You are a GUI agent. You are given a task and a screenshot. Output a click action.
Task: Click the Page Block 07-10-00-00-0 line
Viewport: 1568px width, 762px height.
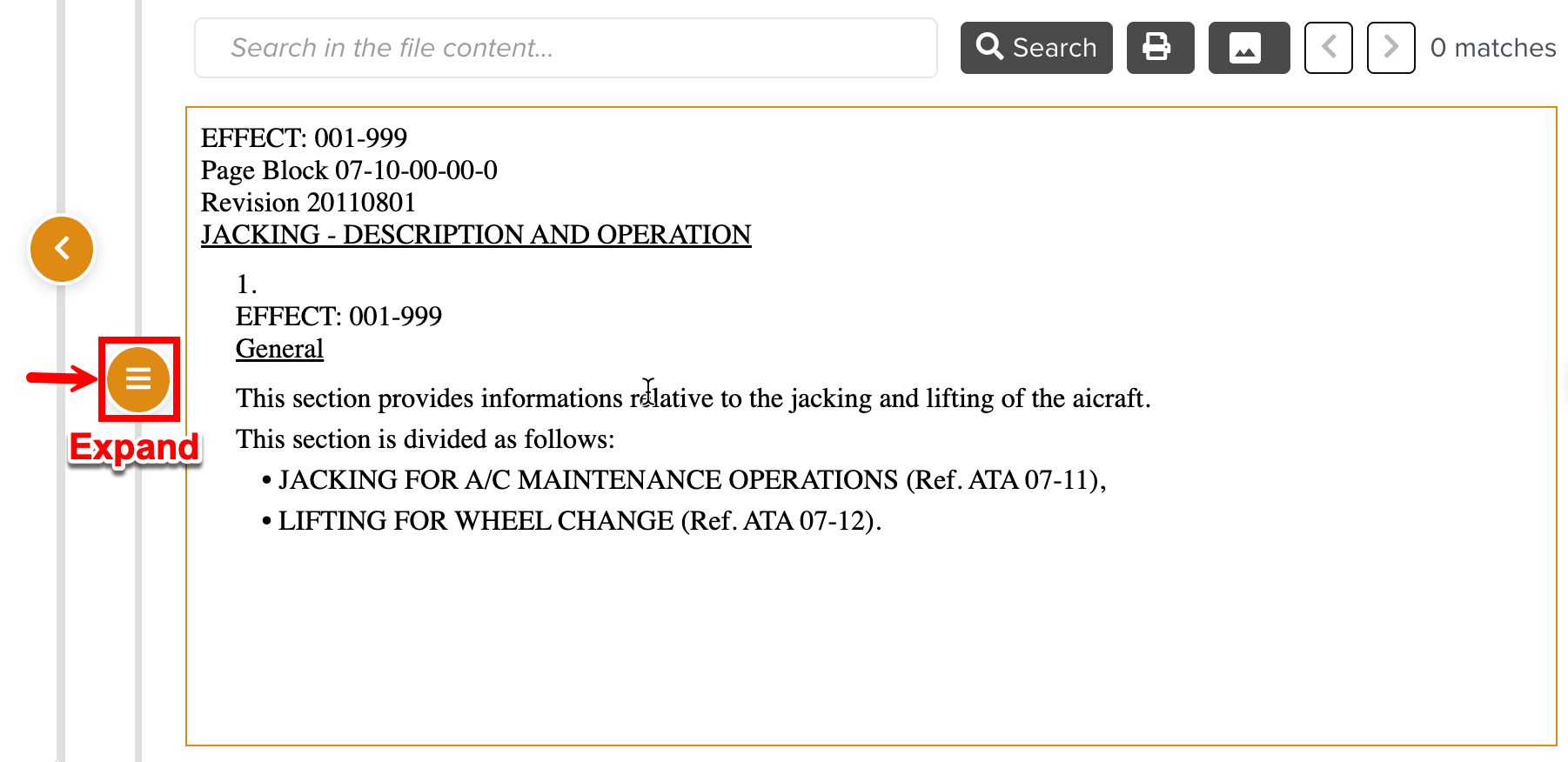pyautogui.click(x=349, y=170)
